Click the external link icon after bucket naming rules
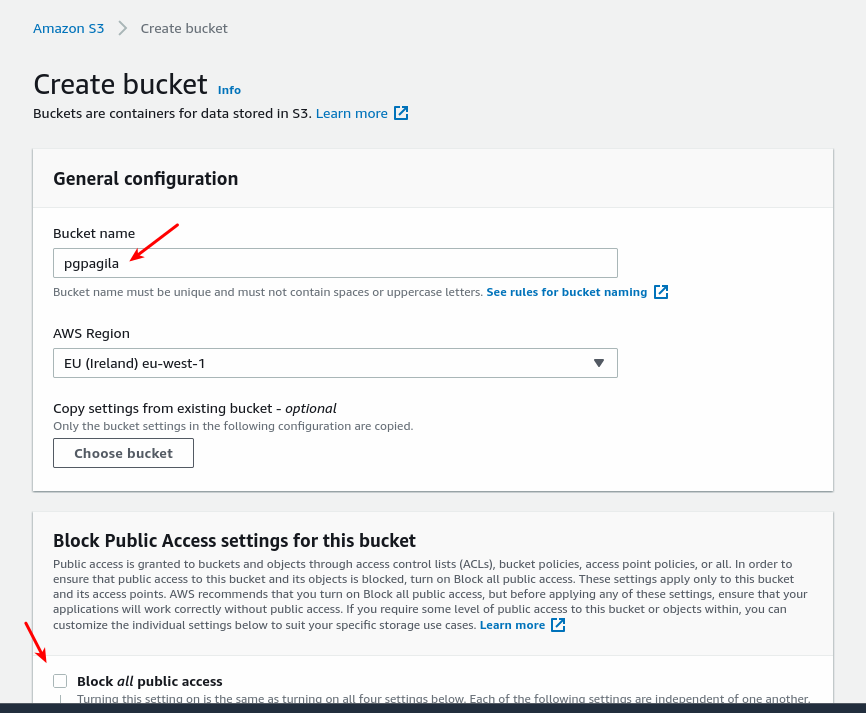Viewport: 866px width, 713px height. (x=660, y=291)
